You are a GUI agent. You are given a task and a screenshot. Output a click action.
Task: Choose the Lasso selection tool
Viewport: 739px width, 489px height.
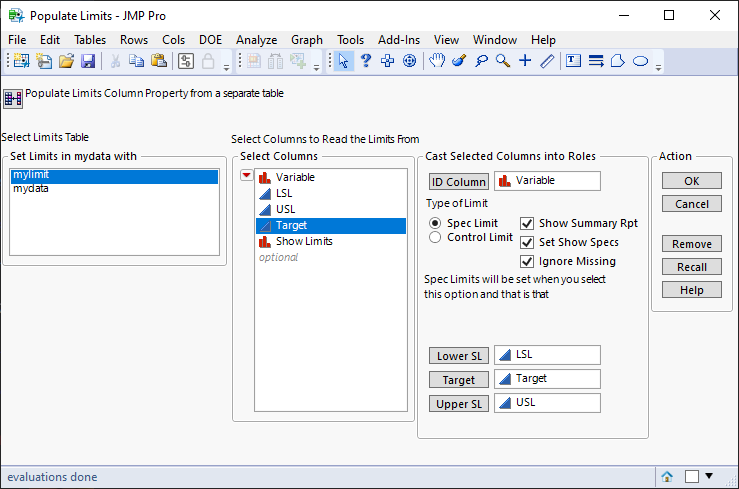pyautogui.click(x=481, y=61)
